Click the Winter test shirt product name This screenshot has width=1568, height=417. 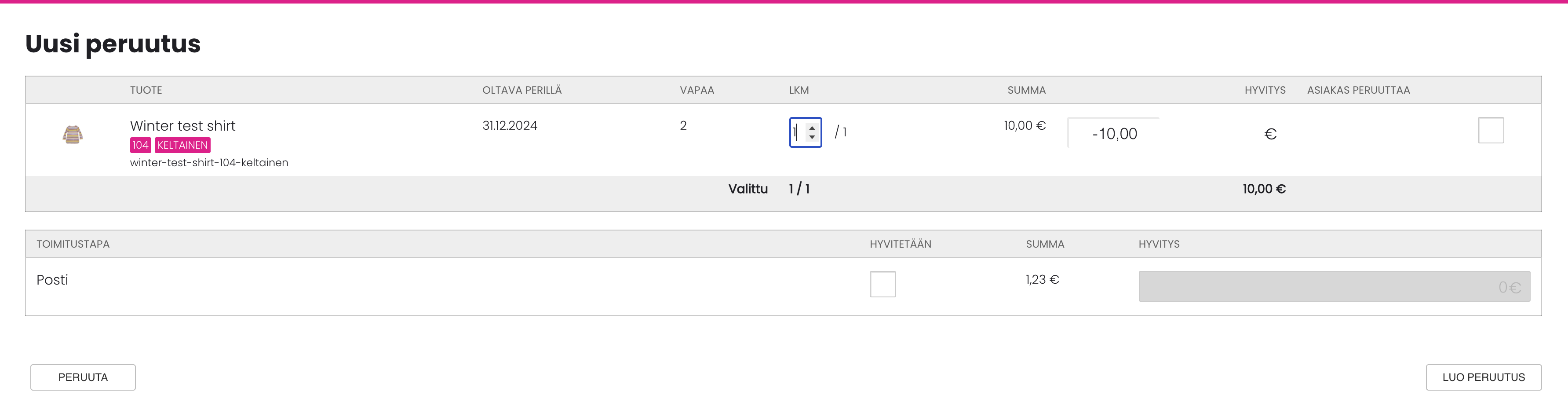[182, 126]
